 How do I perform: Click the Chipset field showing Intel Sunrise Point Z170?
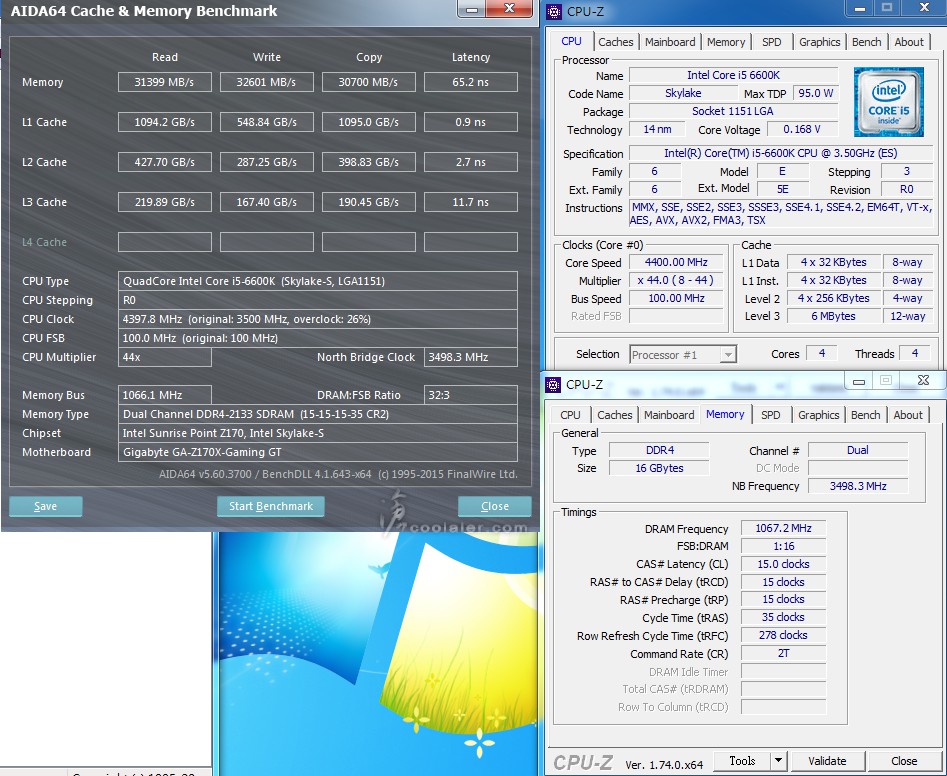318,433
